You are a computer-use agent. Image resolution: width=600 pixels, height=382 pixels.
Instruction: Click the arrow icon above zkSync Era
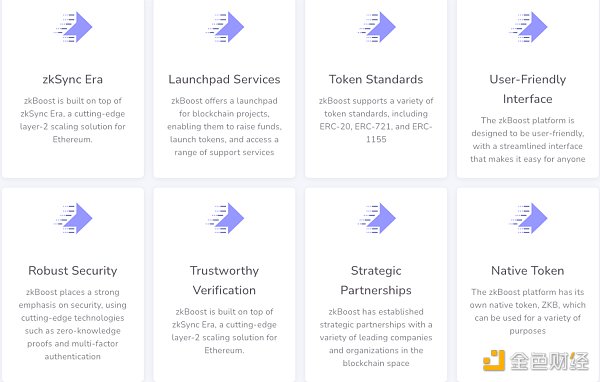tap(73, 27)
